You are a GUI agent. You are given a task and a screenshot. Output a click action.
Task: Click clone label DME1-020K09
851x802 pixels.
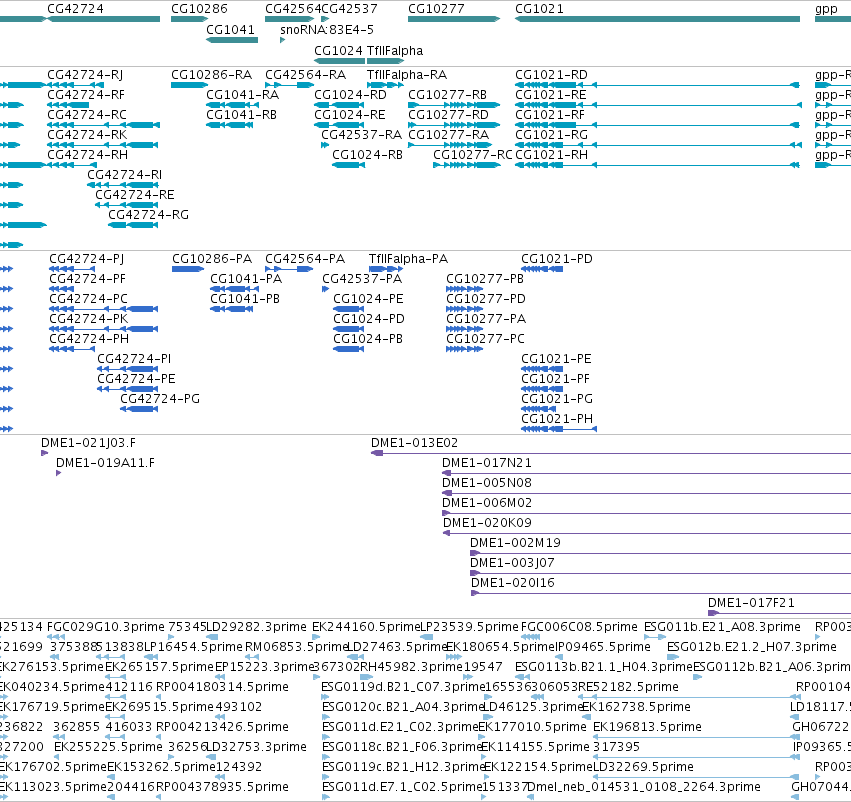click(x=487, y=523)
